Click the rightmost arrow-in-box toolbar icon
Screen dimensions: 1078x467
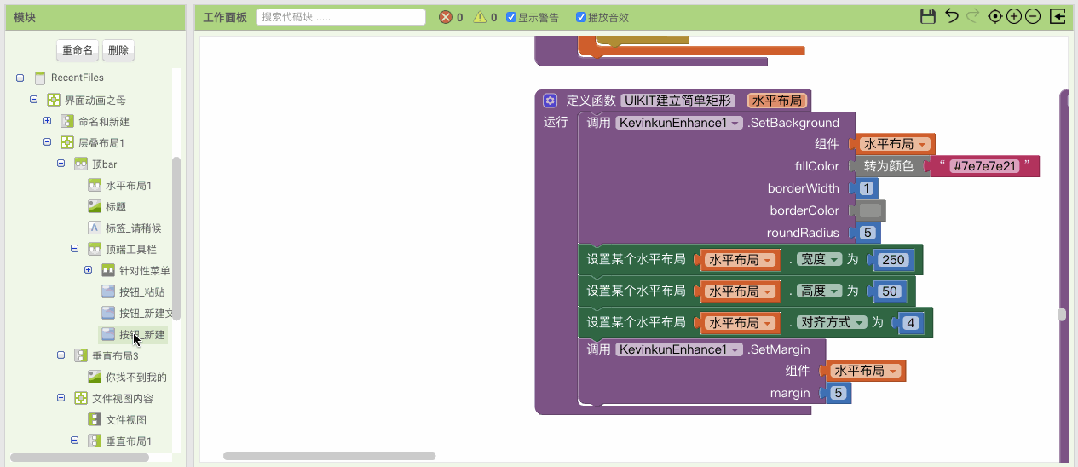click(1057, 17)
